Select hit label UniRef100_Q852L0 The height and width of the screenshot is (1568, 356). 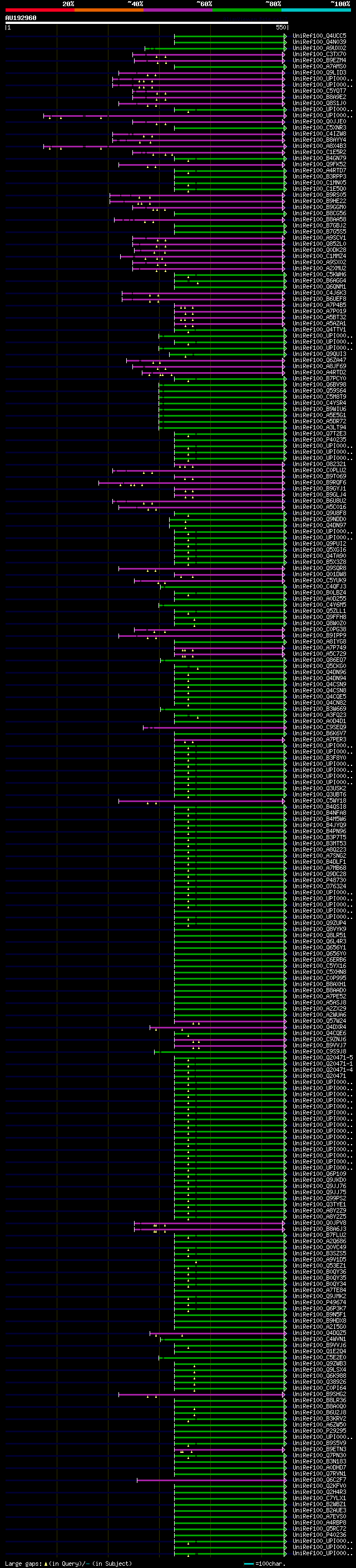319,244
